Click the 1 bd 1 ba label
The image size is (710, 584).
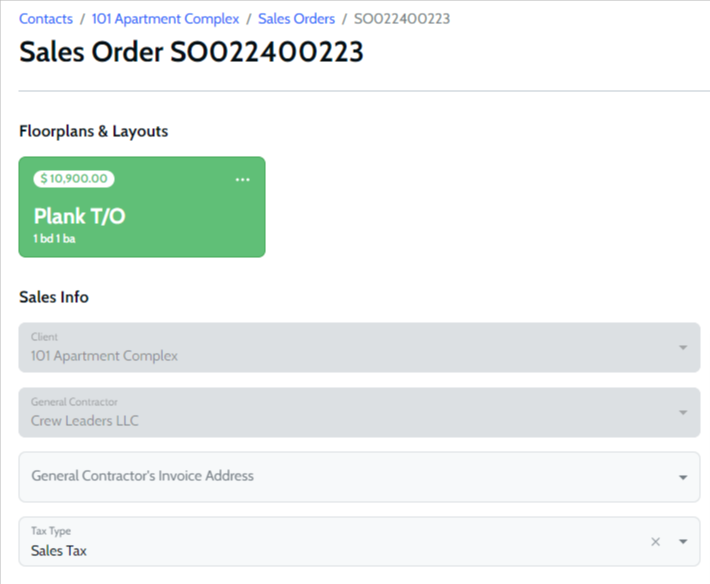(54, 240)
